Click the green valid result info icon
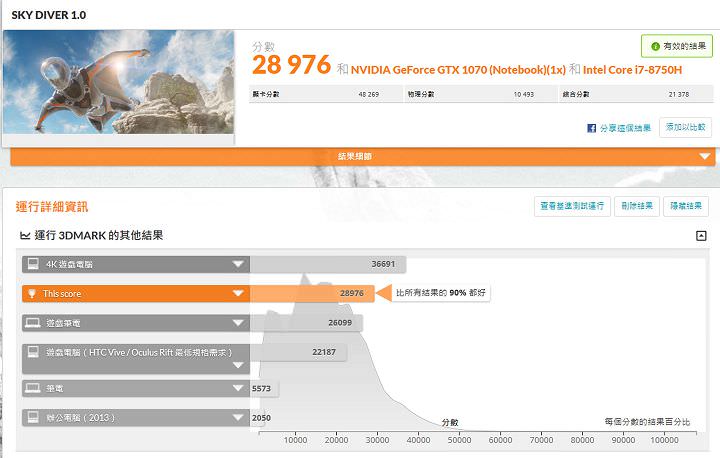Viewport: 720px width, 458px height. tap(656, 46)
